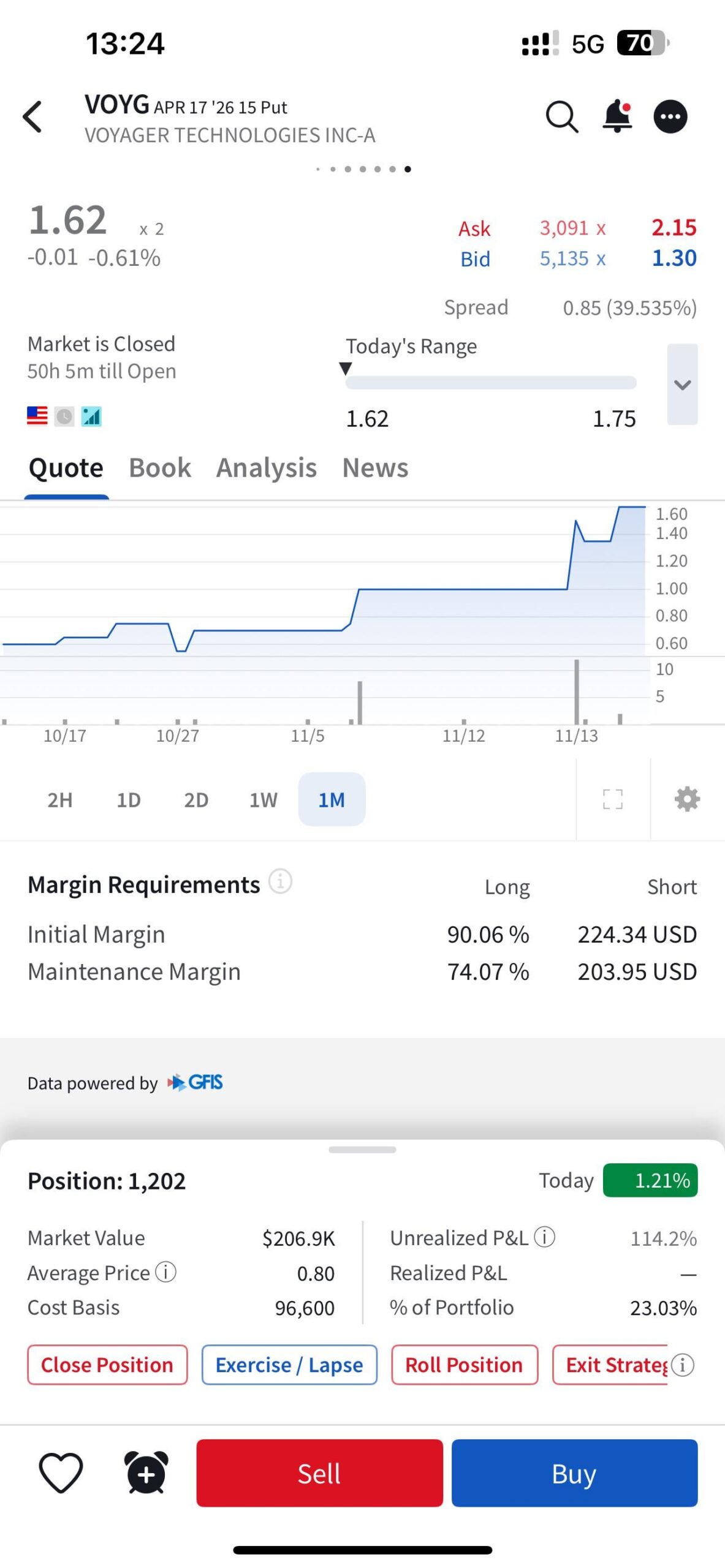Add to favorites with heart icon
This screenshot has width=725, height=1568.
[61, 1472]
